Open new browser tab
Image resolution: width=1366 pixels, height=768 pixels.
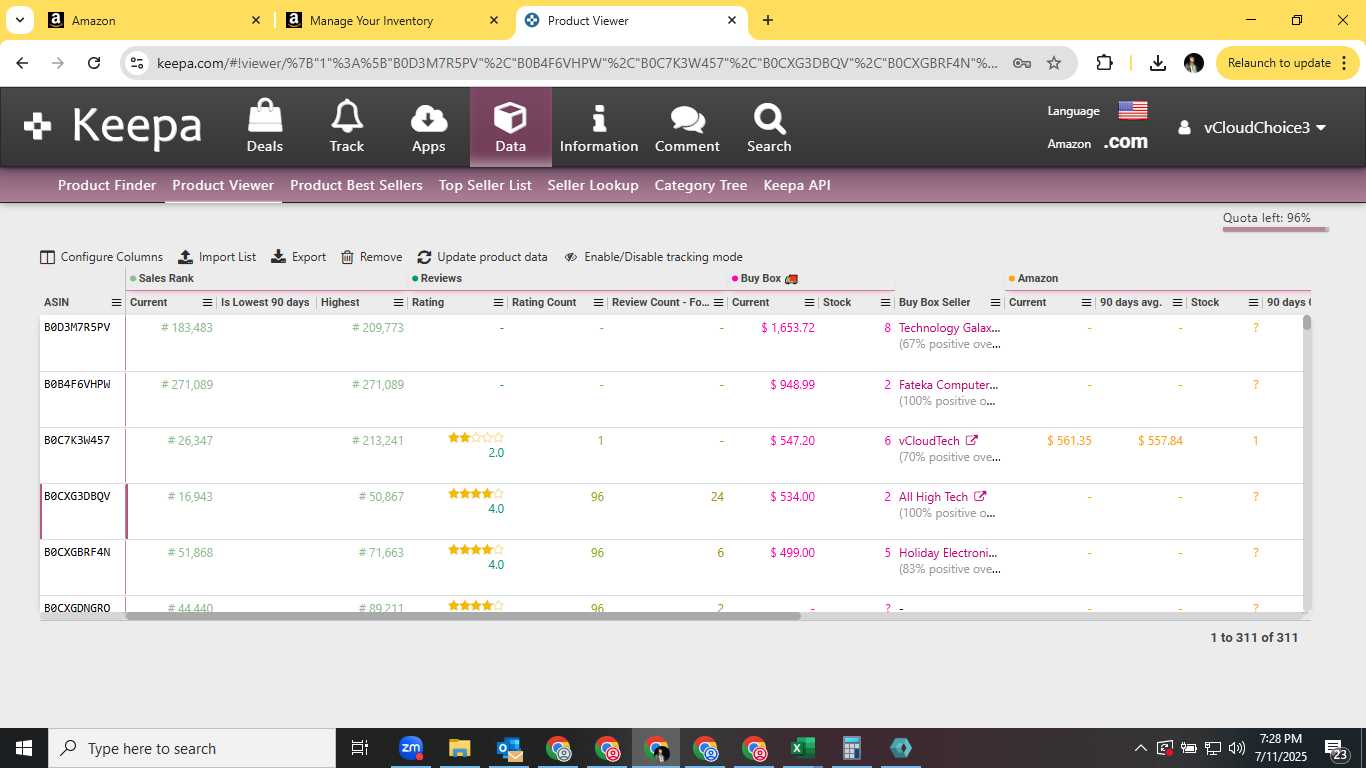tap(768, 20)
